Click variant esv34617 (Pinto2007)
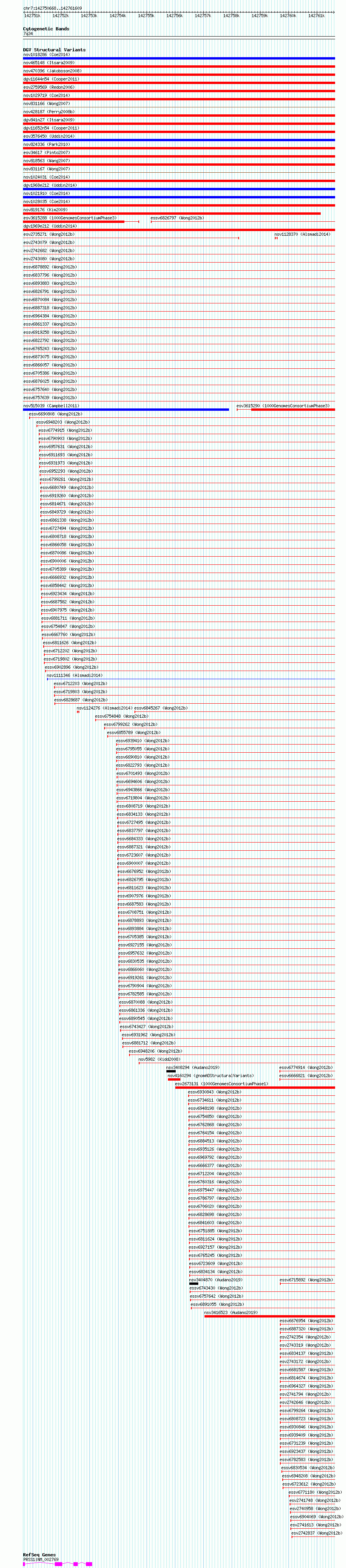This screenshot has height=1568, width=346. pos(46,153)
